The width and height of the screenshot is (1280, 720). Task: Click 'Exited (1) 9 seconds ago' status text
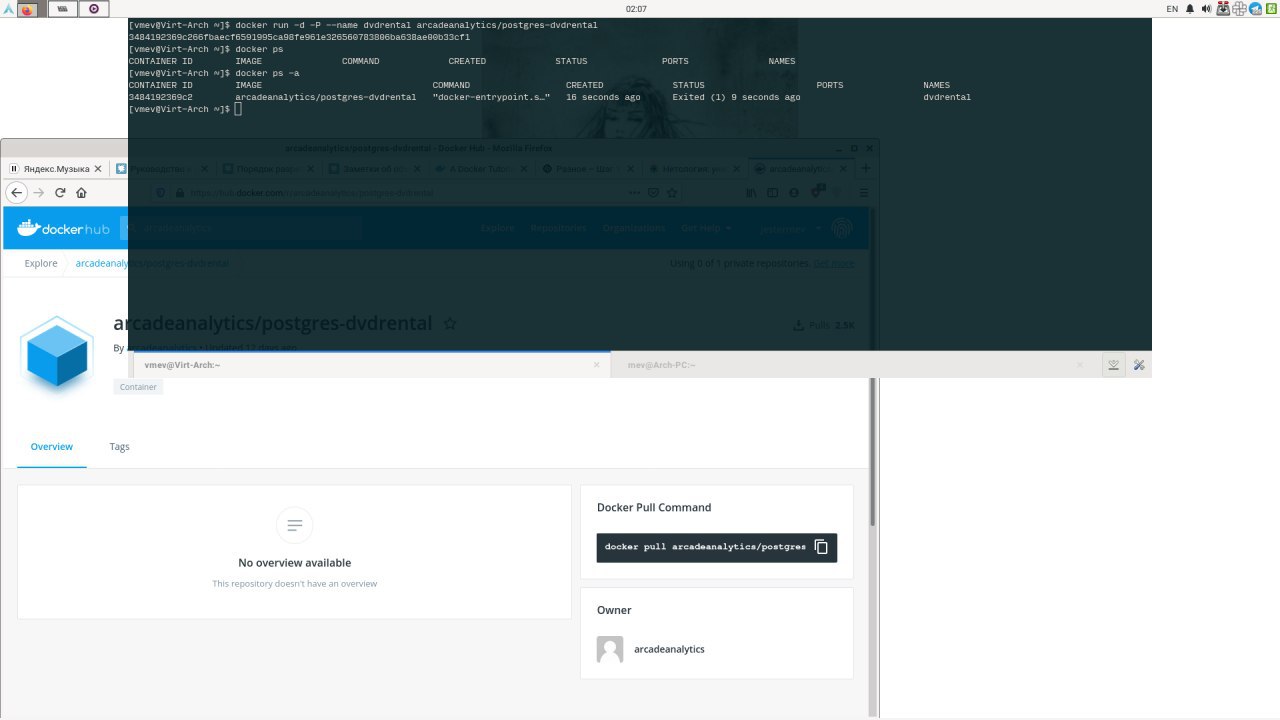[736, 97]
